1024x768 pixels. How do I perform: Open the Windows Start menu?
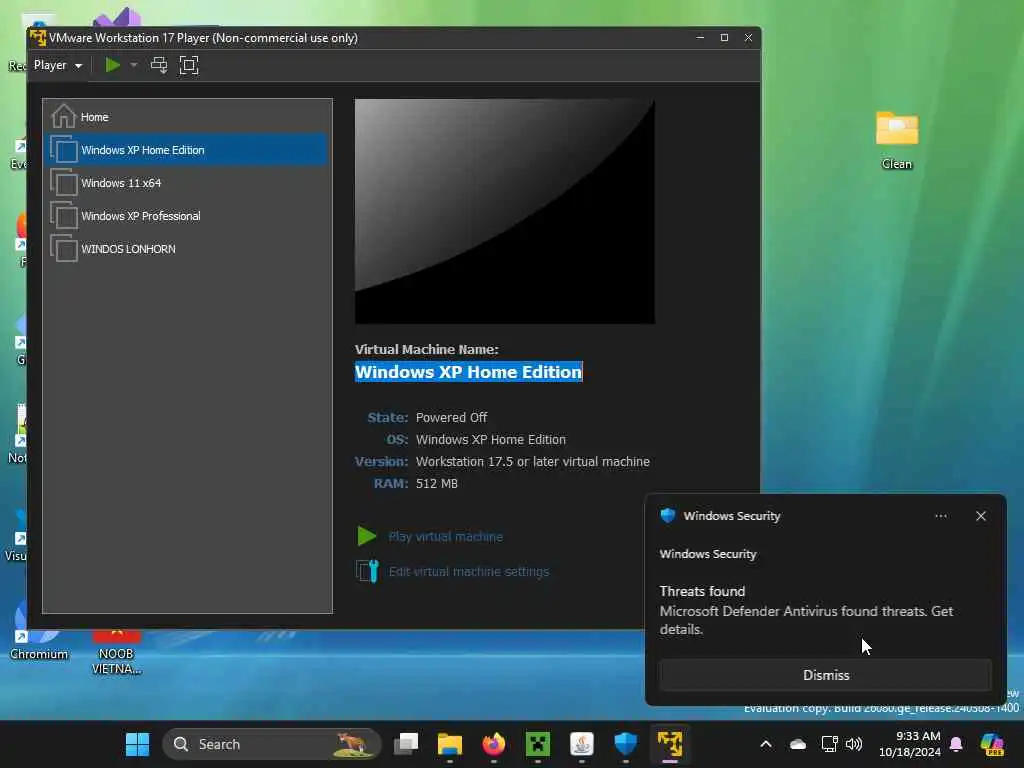tap(137, 744)
